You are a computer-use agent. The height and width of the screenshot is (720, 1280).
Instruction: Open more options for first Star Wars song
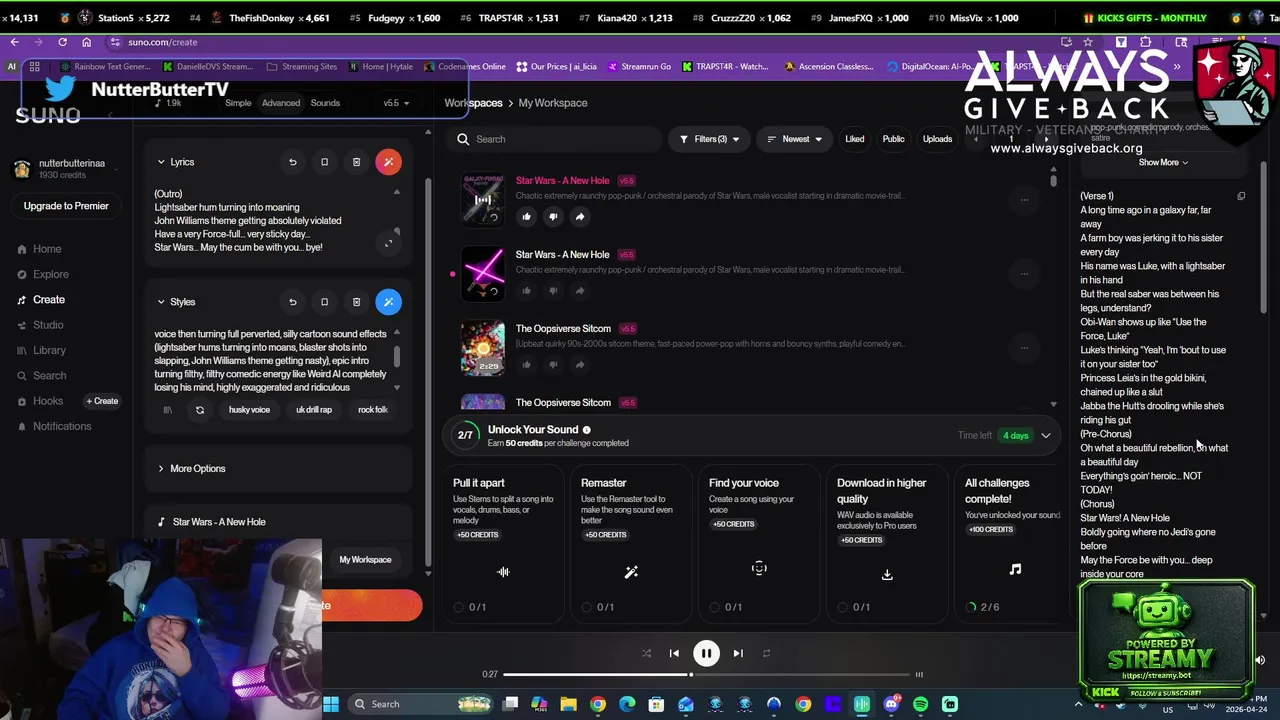click(1024, 200)
